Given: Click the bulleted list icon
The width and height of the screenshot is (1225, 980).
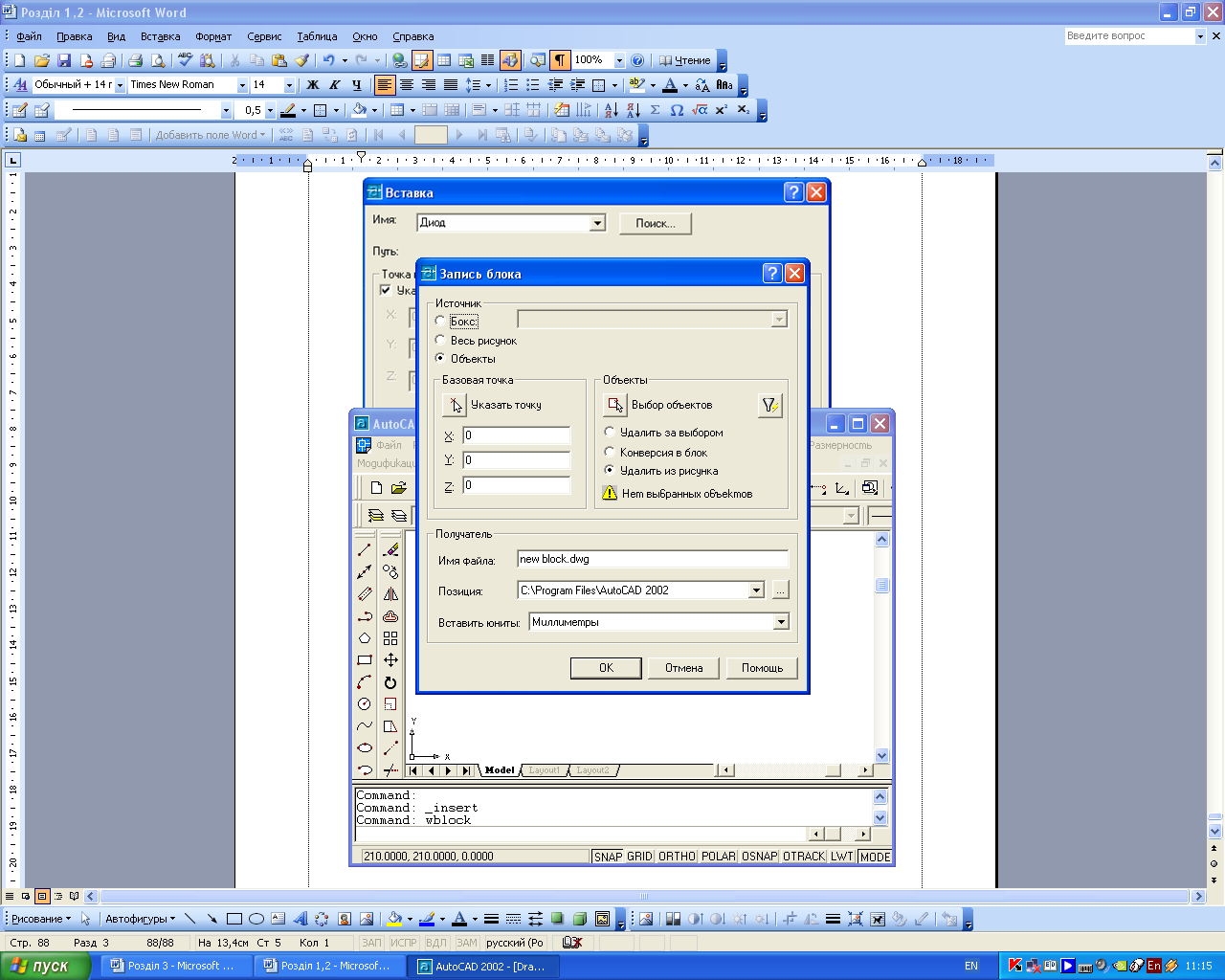Looking at the screenshot, I should pyautogui.click(x=534, y=85).
